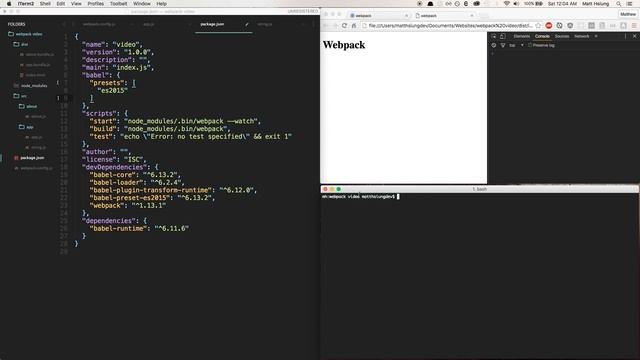Enable Preserve log checkbox
Viewport: 640px width, 360px height.
[530, 45]
